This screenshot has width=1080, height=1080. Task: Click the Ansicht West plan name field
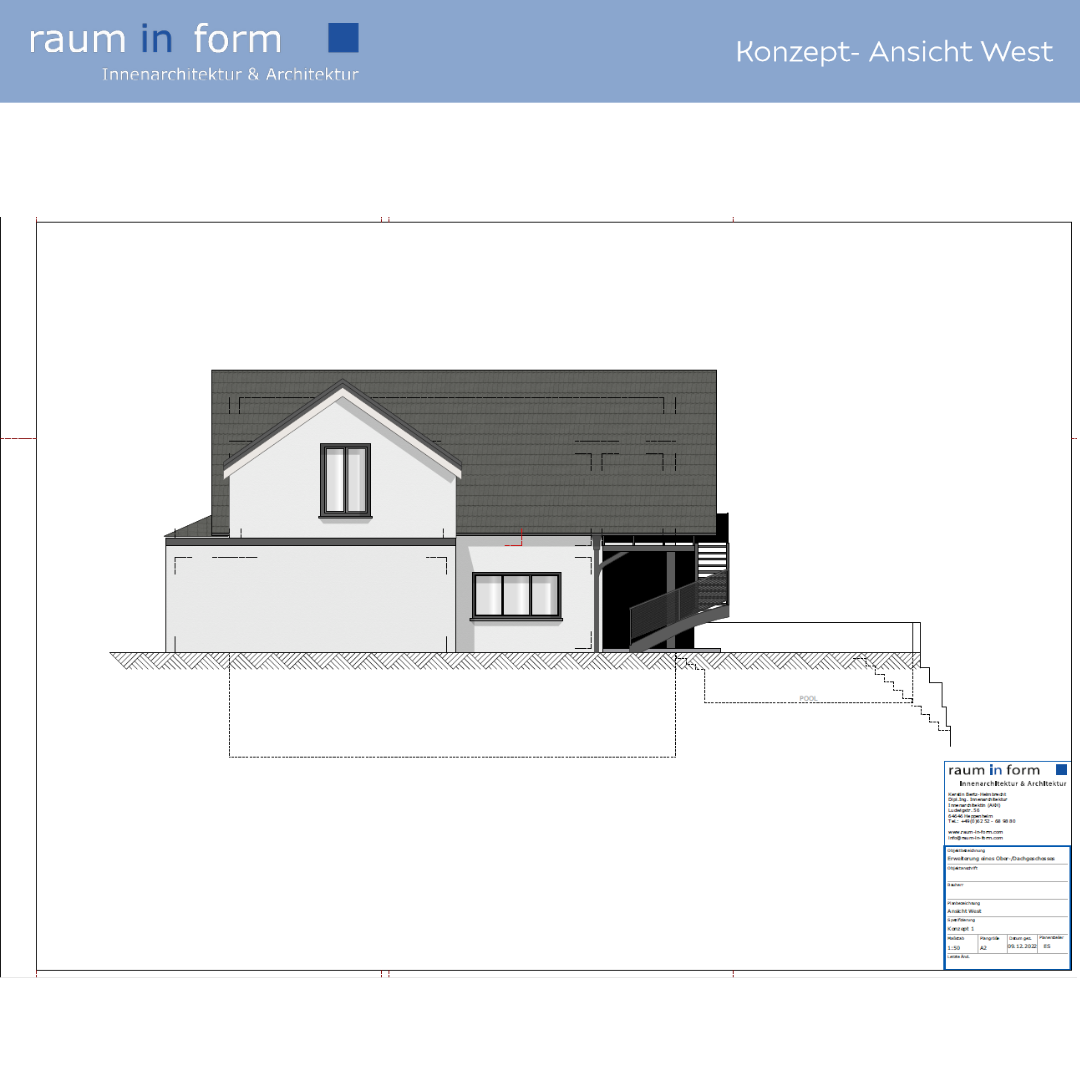click(x=965, y=911)
